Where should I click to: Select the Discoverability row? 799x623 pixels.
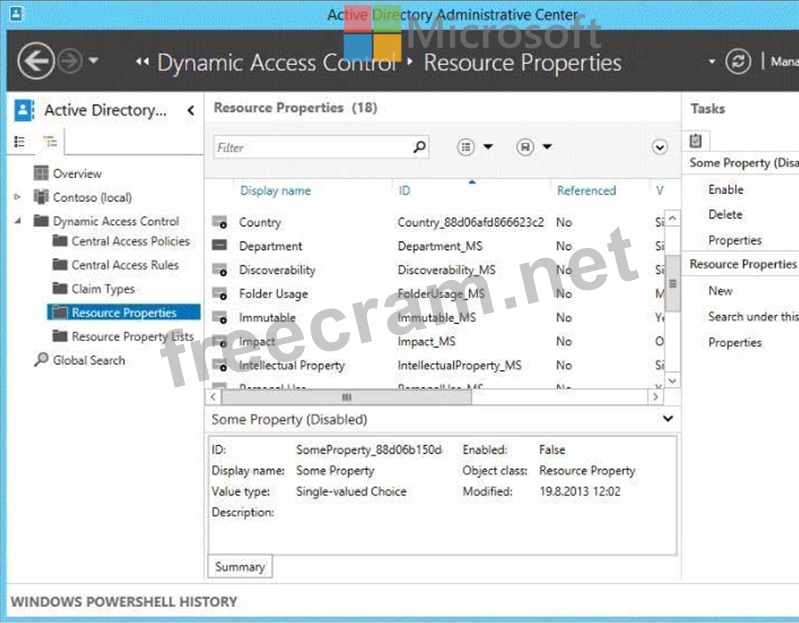click(437, 270)
